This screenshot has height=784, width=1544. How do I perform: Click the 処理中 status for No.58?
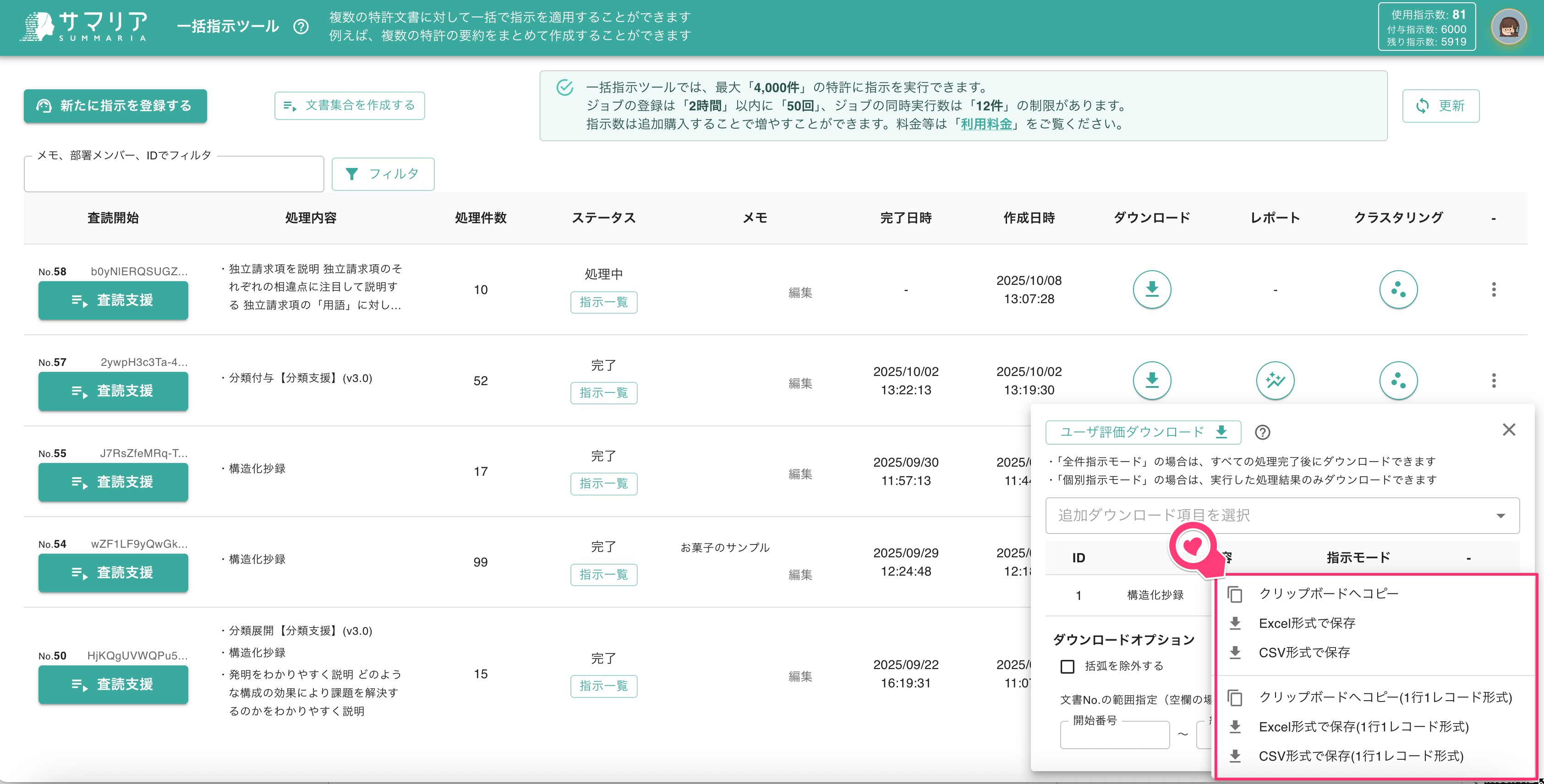coord(603,274)
